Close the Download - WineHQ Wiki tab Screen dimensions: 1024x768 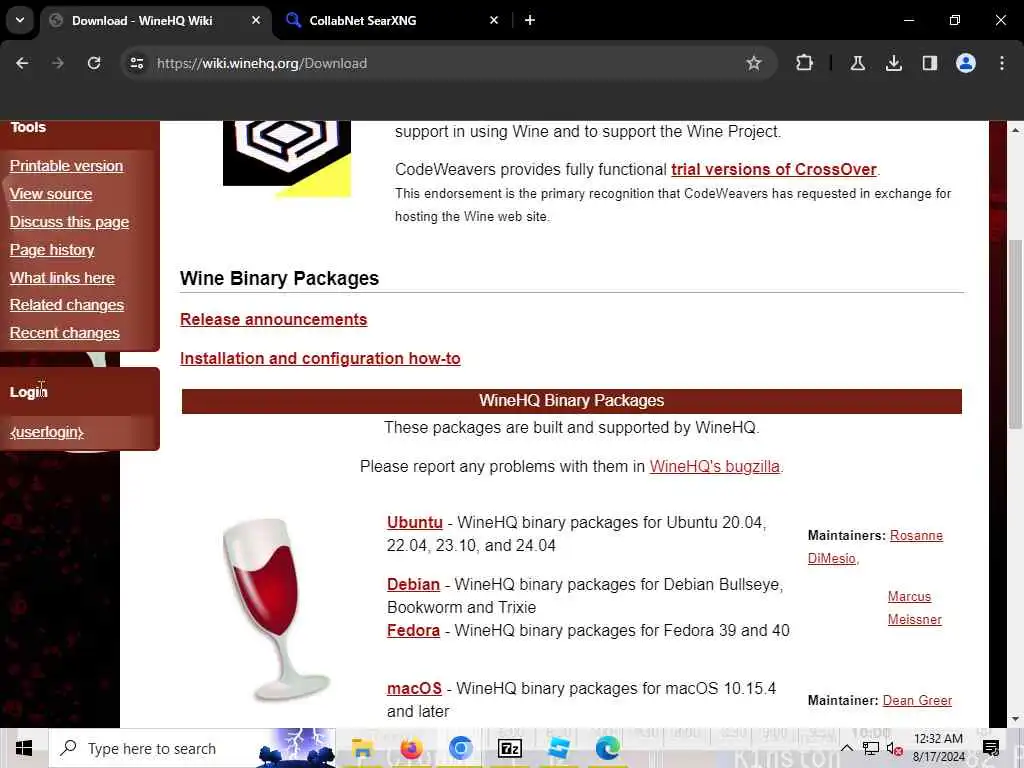256,20
